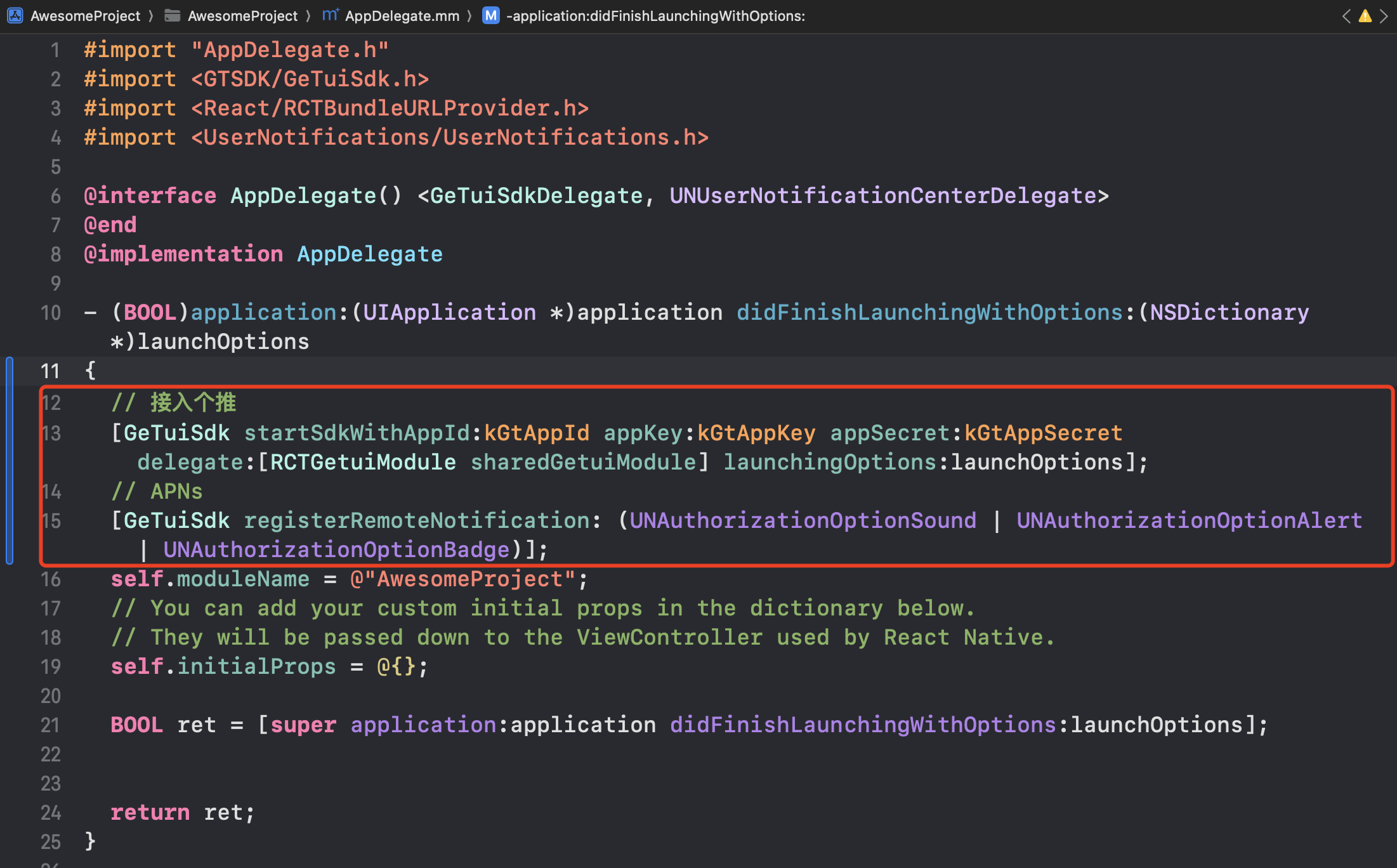Click on <GTSDK/GeTuiSdk.h> import

[310, 79]
